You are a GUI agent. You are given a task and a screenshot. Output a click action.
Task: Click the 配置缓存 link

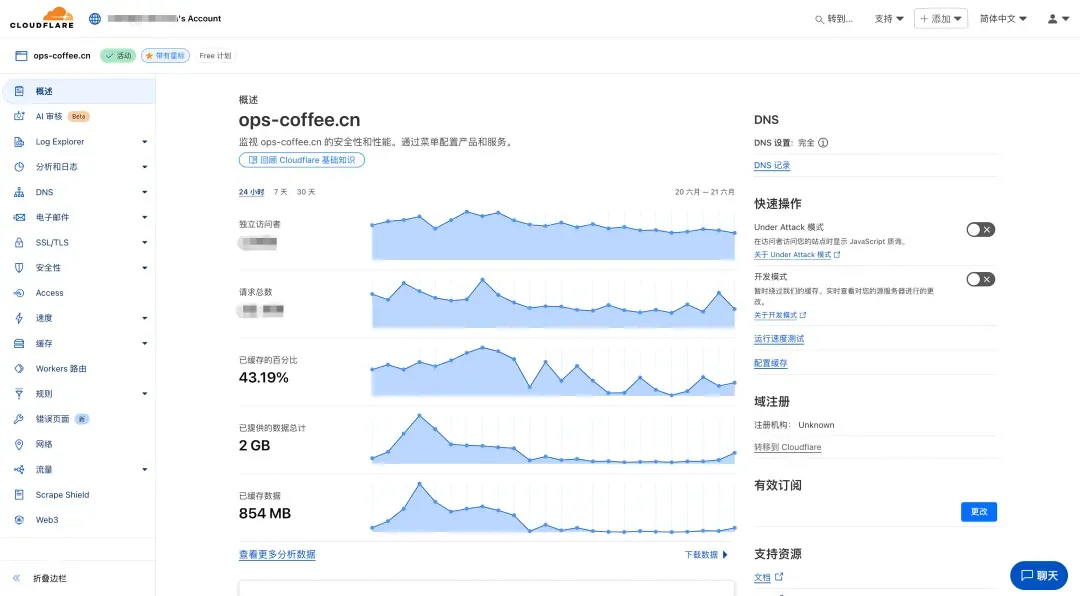tap(771, 363)
